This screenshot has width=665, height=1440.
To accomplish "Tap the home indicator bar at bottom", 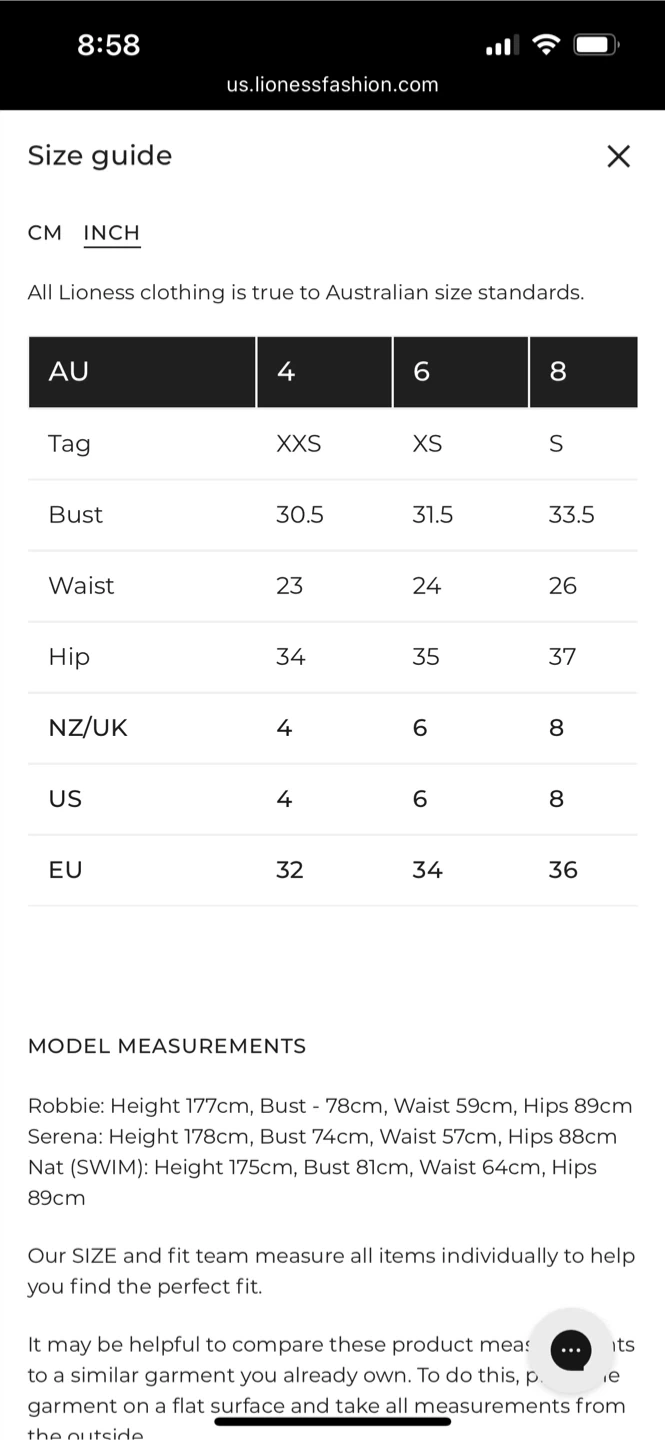I will pos(332,1421).
